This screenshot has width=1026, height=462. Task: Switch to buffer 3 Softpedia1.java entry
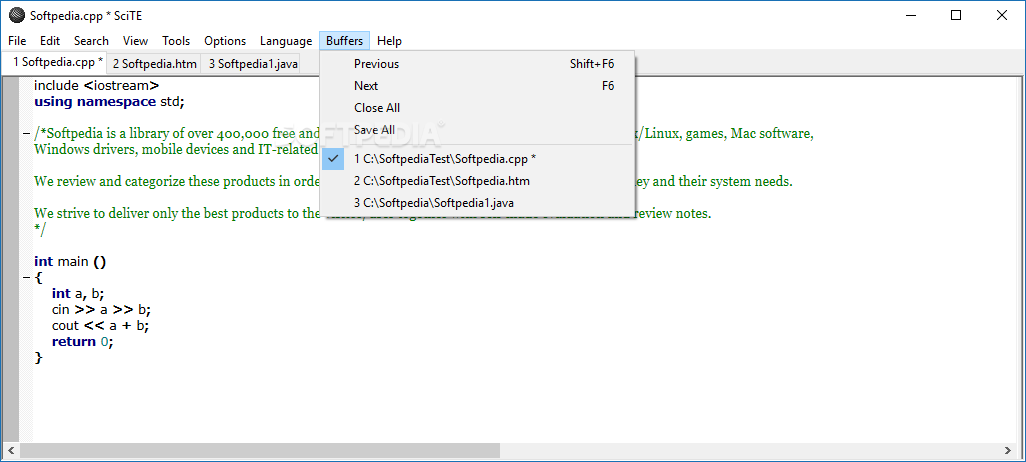[477, 203]
